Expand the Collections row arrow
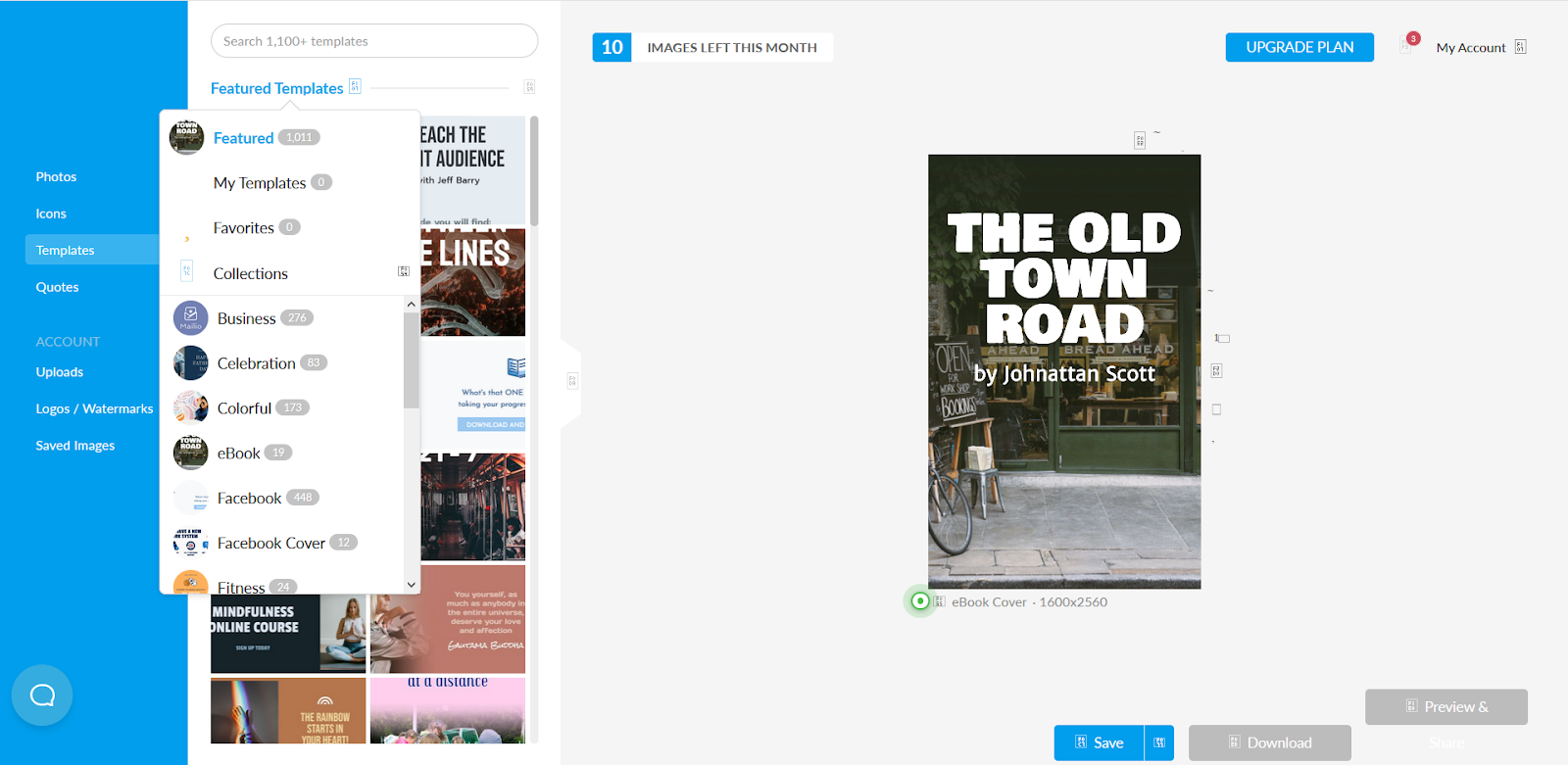1568x765 pixels. click(x=403, y=271)
